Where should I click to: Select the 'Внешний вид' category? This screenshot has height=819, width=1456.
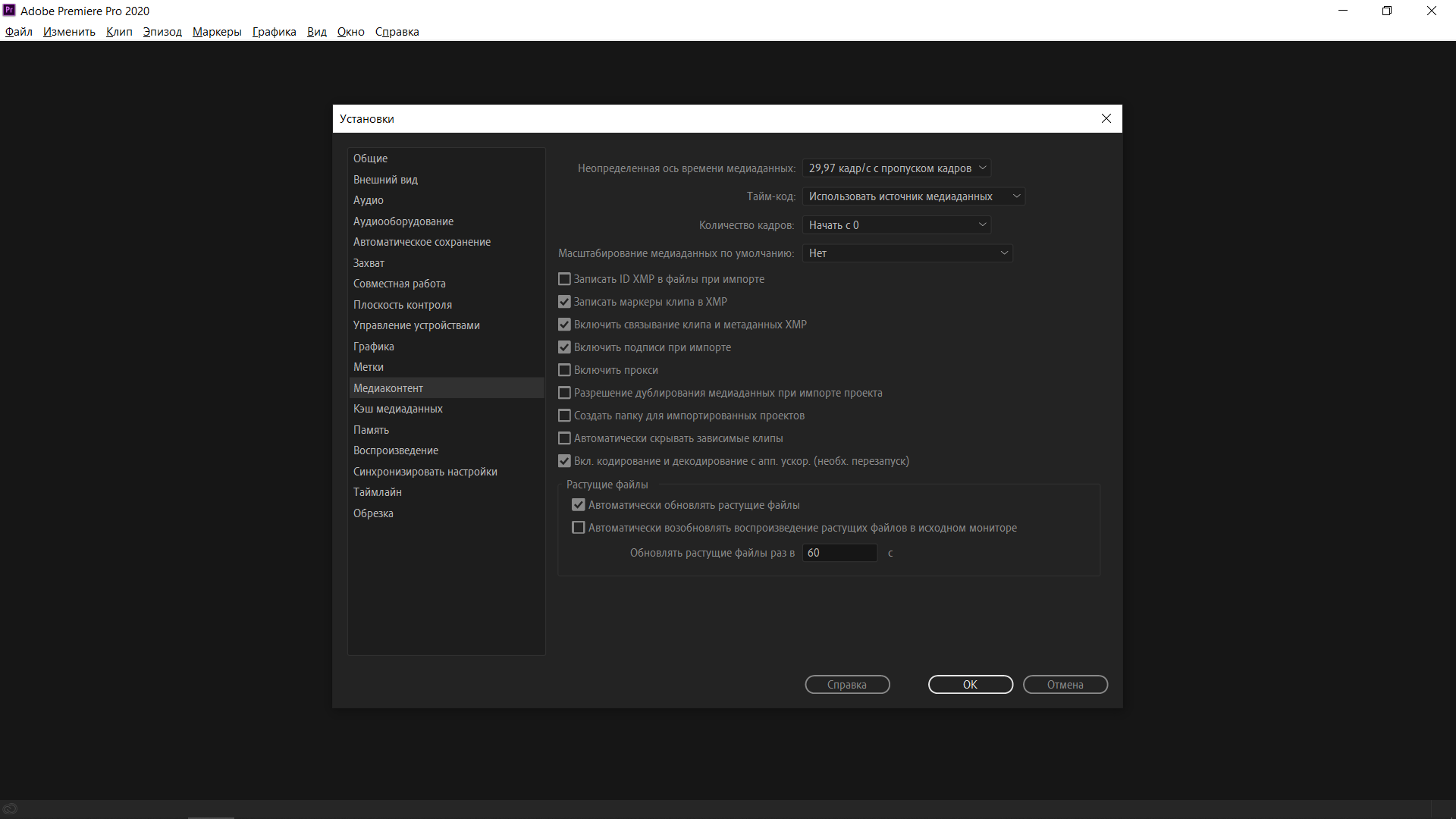point(446,180)
